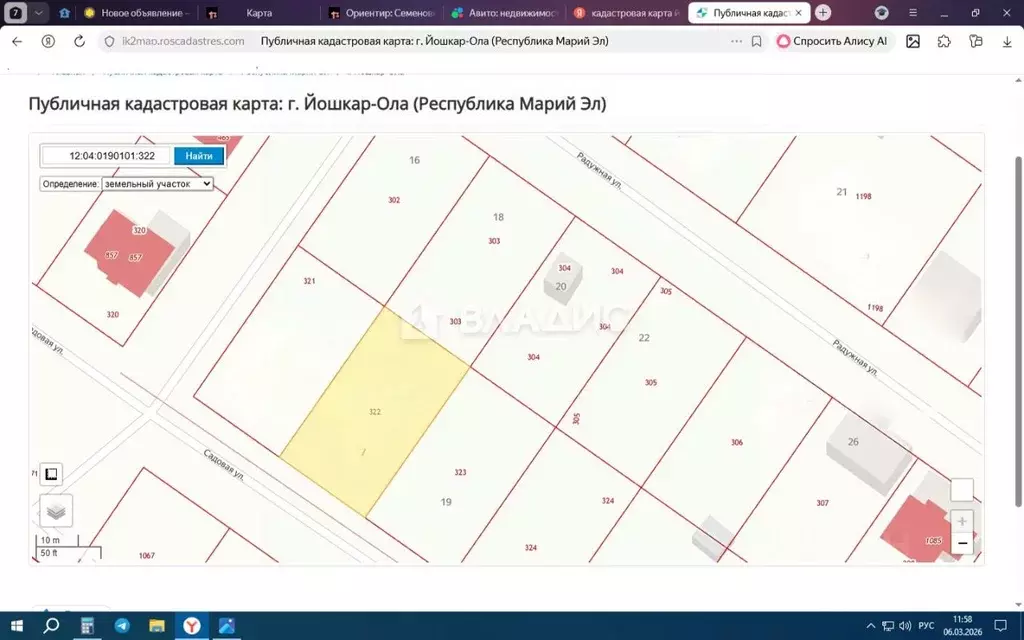Expand the tab list chevron at top-left
The height and width of the screenshot is (640, 1024).
tap(38, 13)
